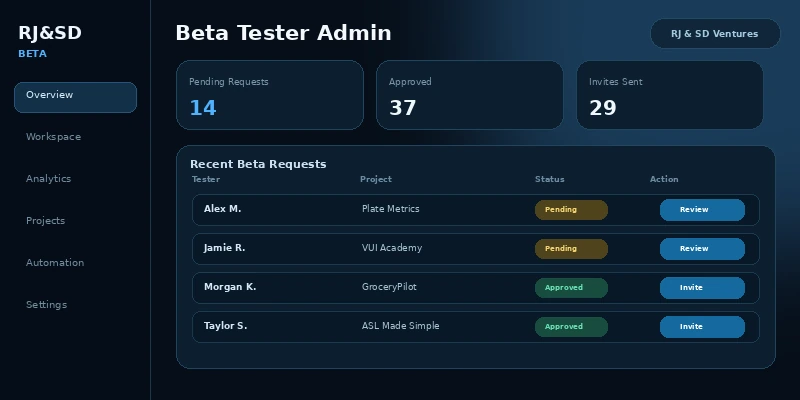
Task: Click the Recent Beta Requests heading
Action: point(258,164)
